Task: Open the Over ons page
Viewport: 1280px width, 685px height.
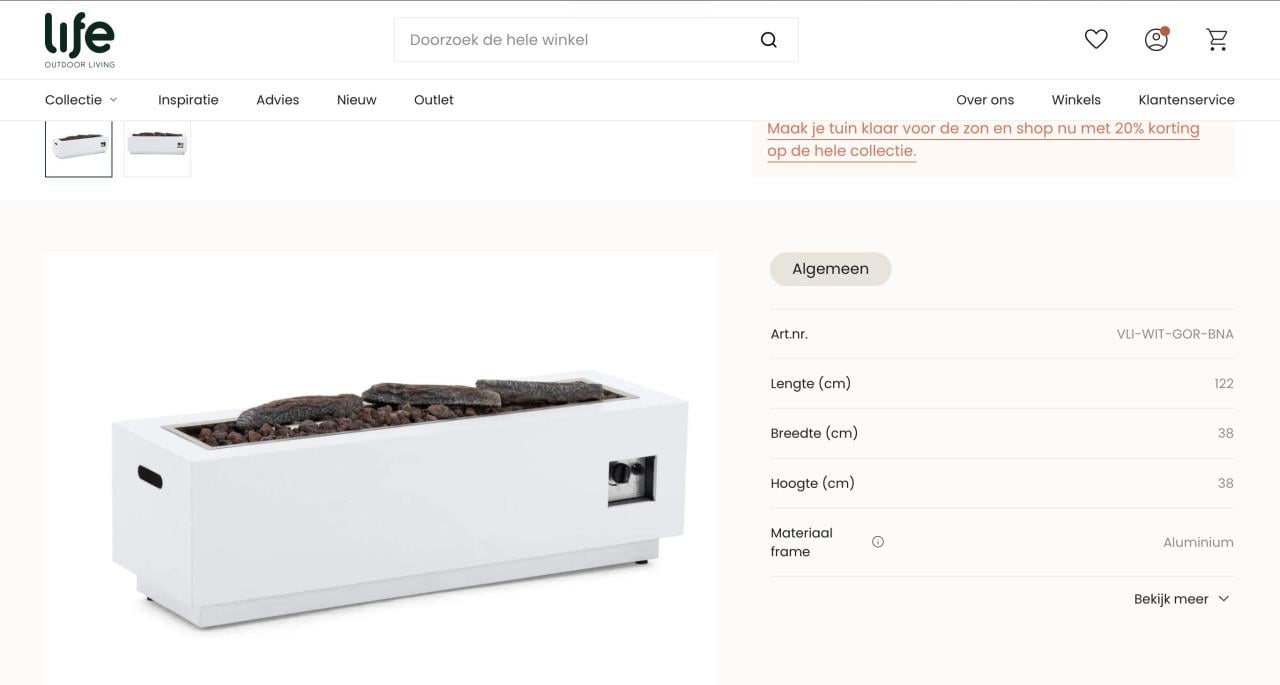Action: pyautogui.click(x=985, y=100)
